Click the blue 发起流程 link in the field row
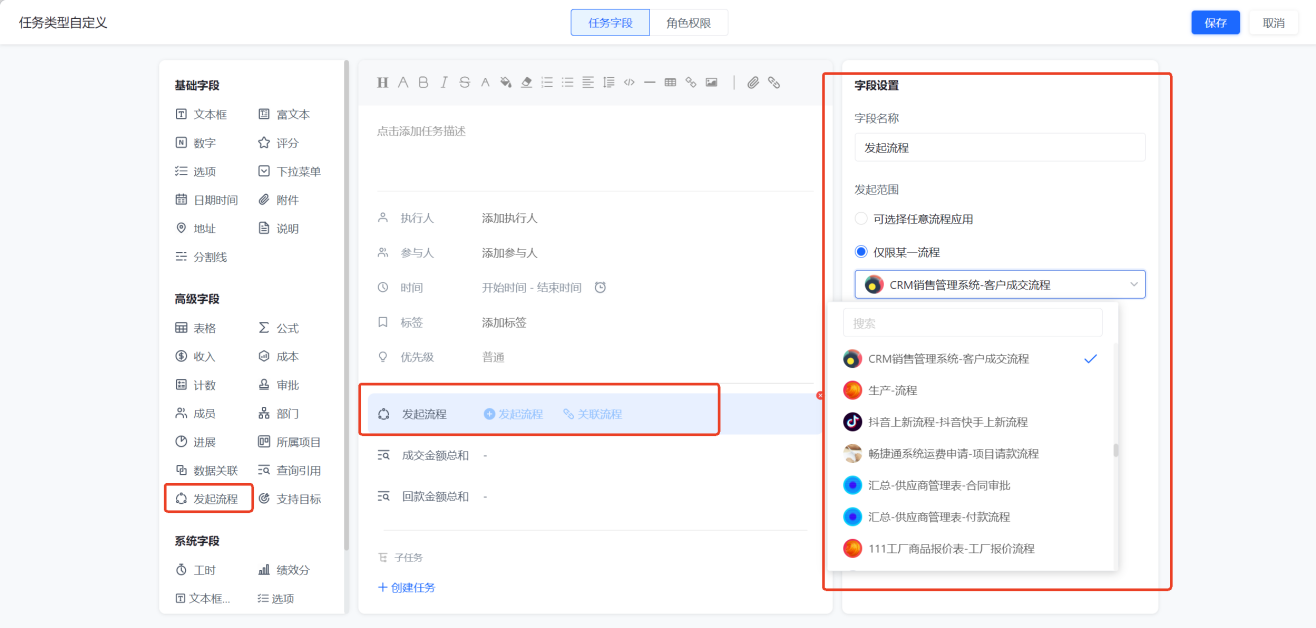 click(x=513, y=414)
